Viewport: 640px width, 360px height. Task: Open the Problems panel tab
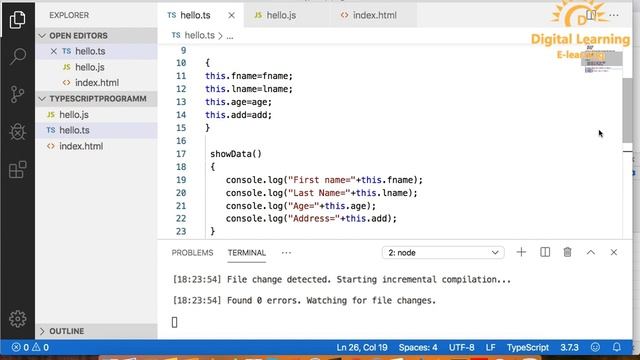tap(192, 253)
